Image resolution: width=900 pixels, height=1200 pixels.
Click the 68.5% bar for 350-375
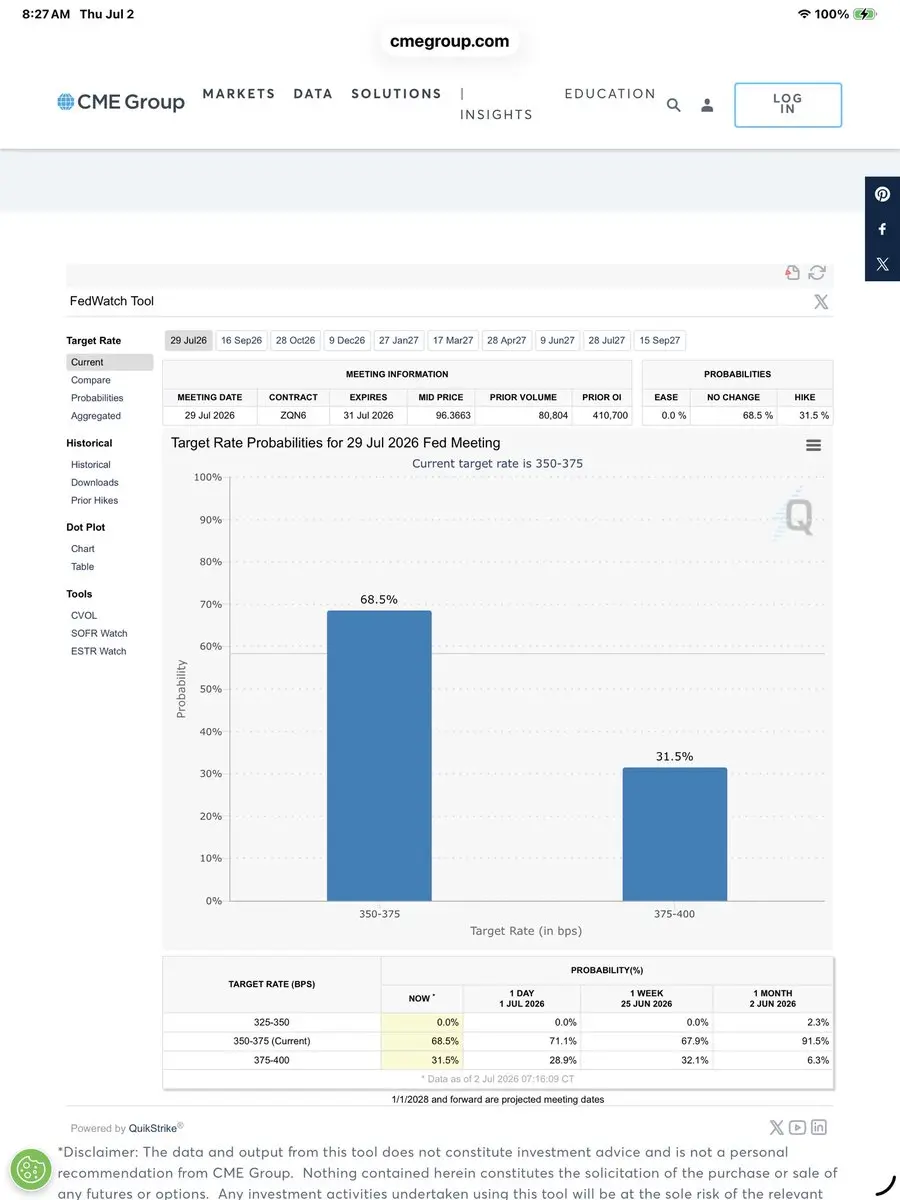(379, 756)
